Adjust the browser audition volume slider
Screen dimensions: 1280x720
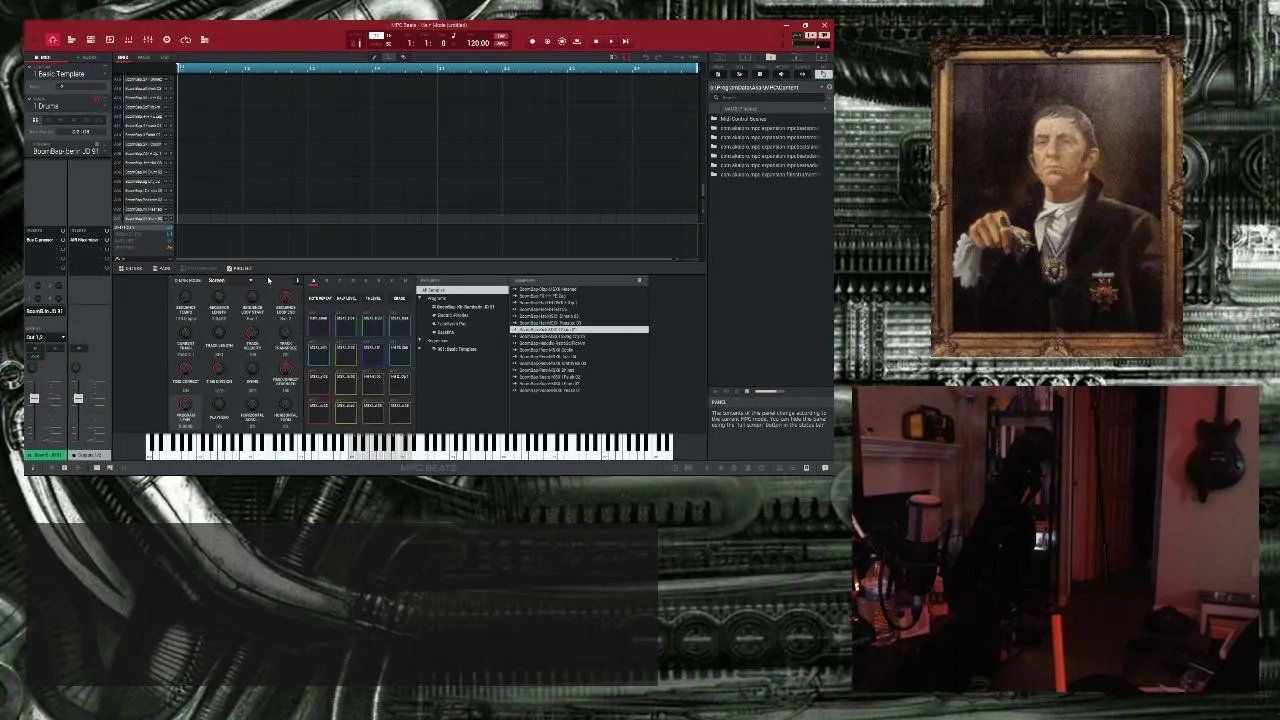[x=768, y=391]
